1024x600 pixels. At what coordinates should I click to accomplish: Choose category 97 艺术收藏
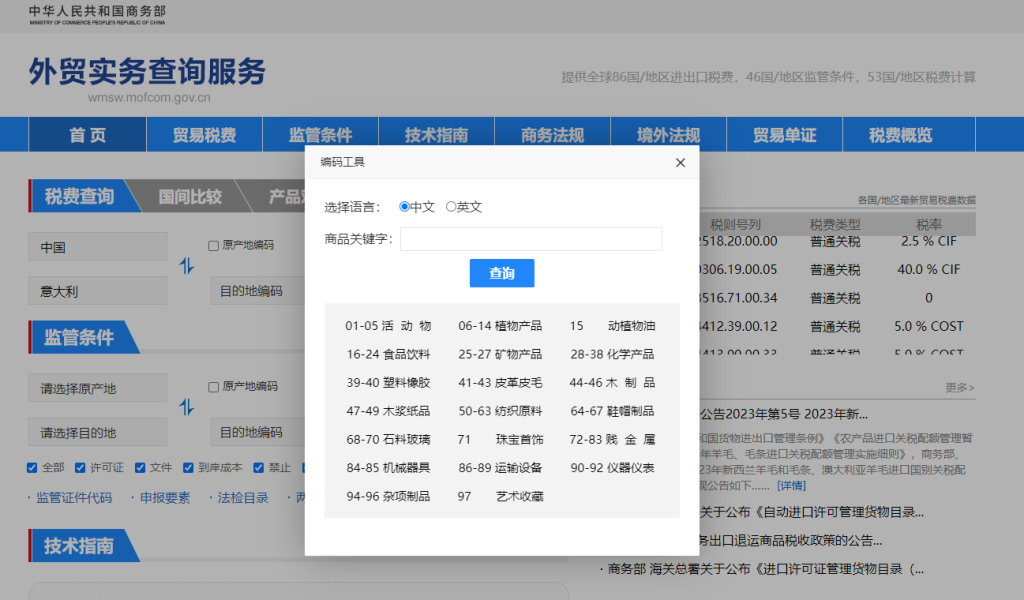(x=500, y=497)
